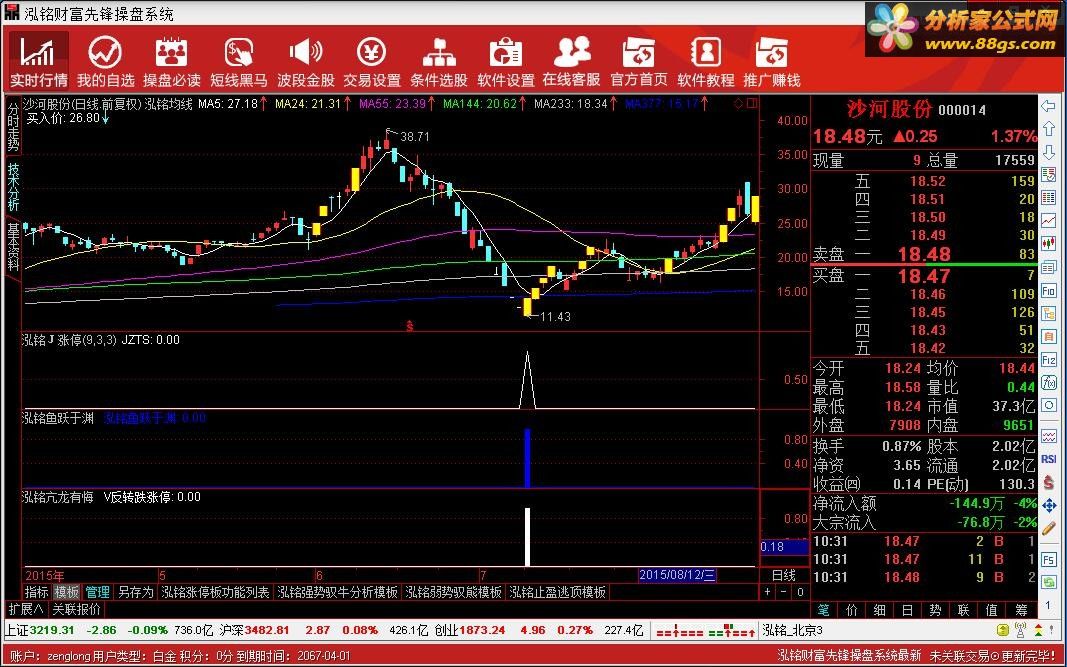Click the up arrow in right sidebar
Image resolution: width=1067 pixels, height=667 pixels.
pos(1049,129)
